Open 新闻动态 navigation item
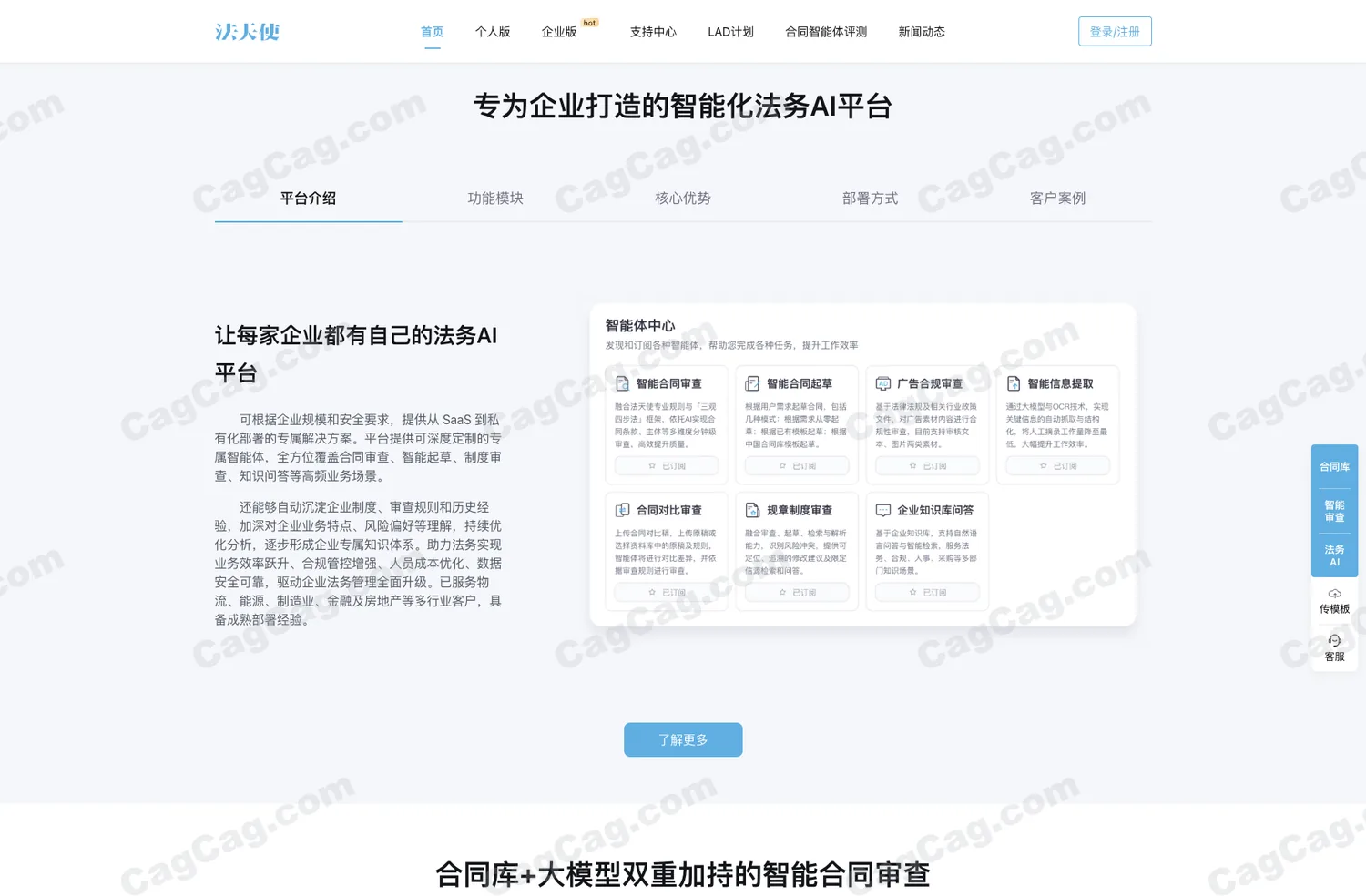The image size is (1366, 896). point(922,32)
